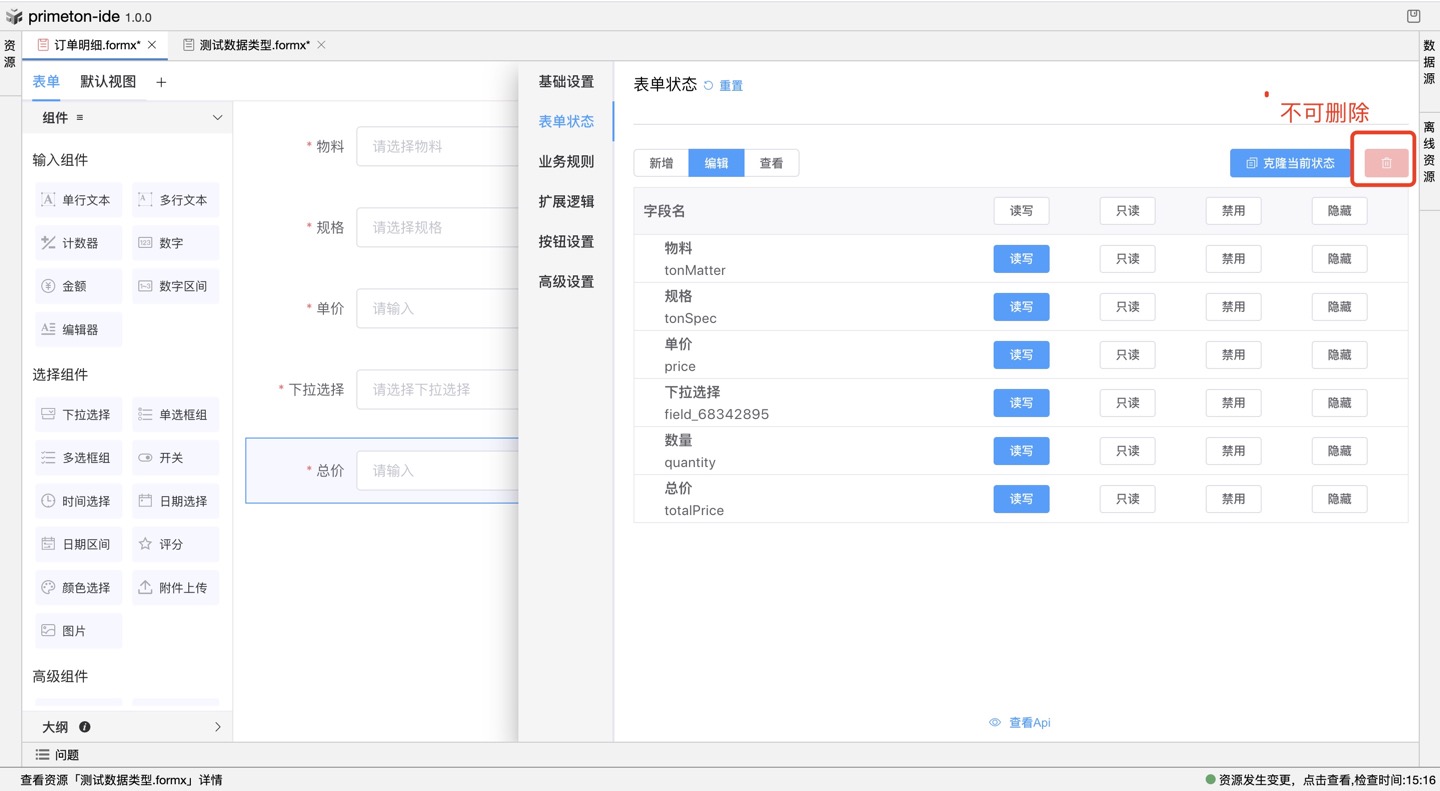Open the 查看Api link
The width and height of the screenshot is (1440, 791).
1020,722
